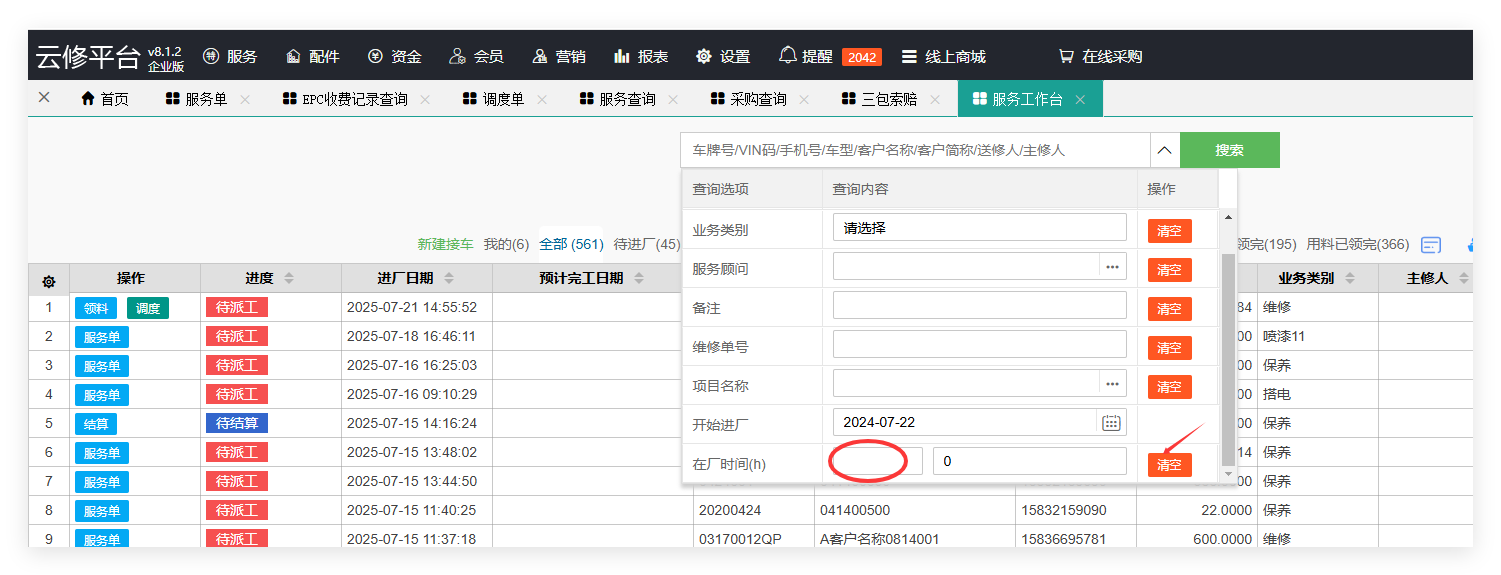Close the 服务工作台 tab
This screenshot has height=575, width=1501.
point(1080,100)
